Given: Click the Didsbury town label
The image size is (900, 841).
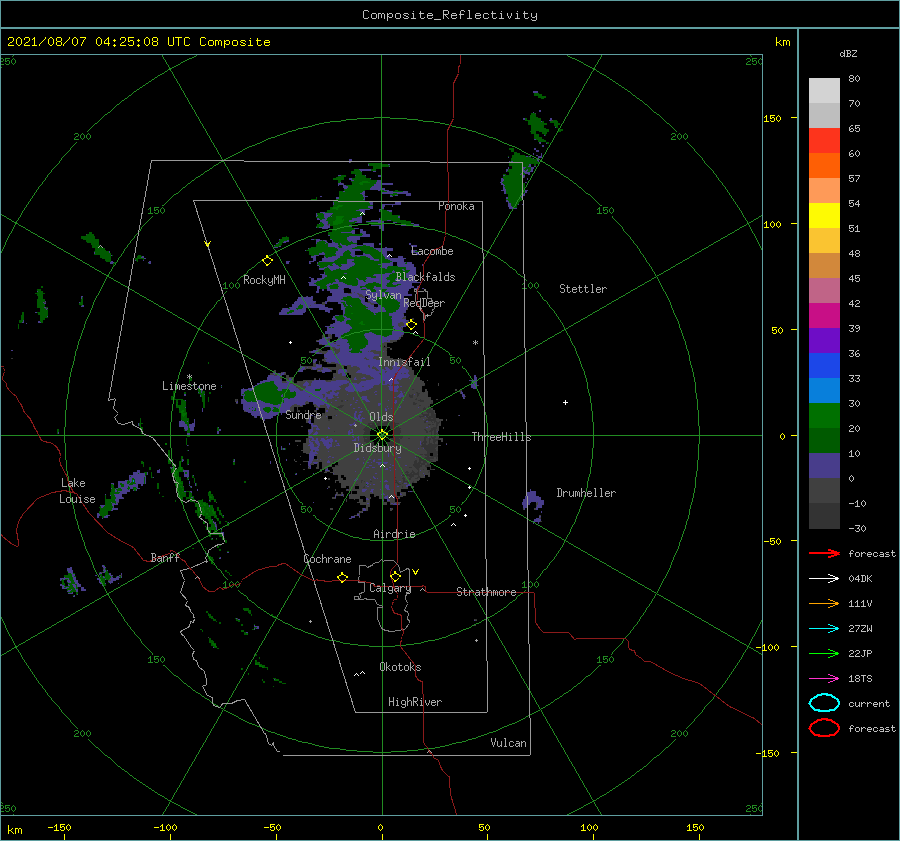Looking at the screenshot, I should 377,448.
